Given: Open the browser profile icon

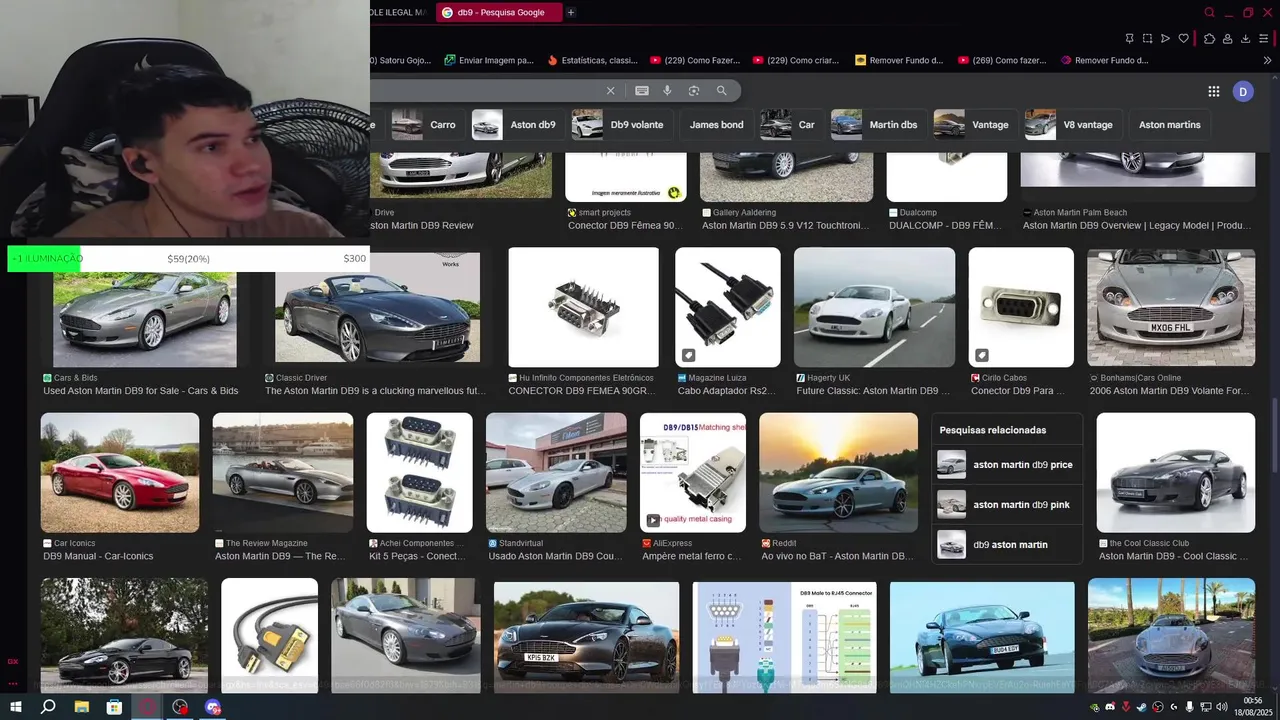Looking at the screenshot, I should pos(1227,38).
